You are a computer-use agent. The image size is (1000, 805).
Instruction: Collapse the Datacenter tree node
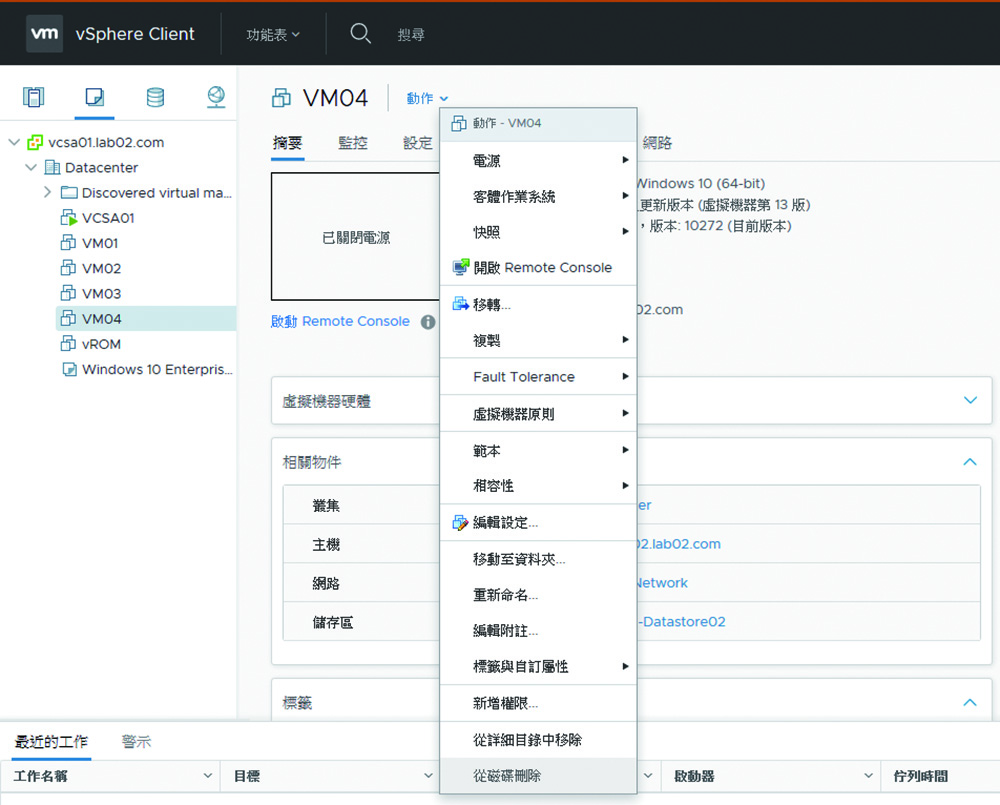click(31, 168)
